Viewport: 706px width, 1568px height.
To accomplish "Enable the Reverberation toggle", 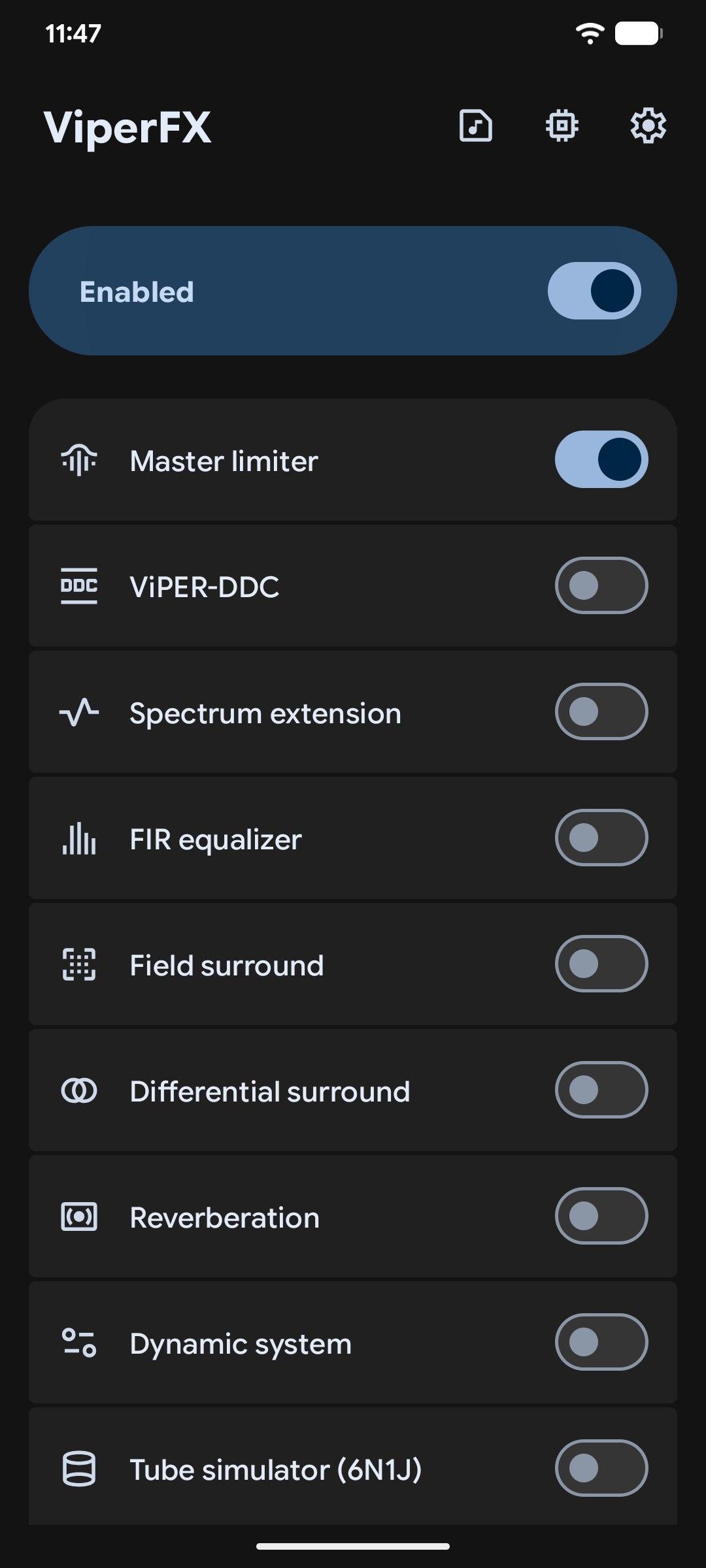I will coord(601,1216).
